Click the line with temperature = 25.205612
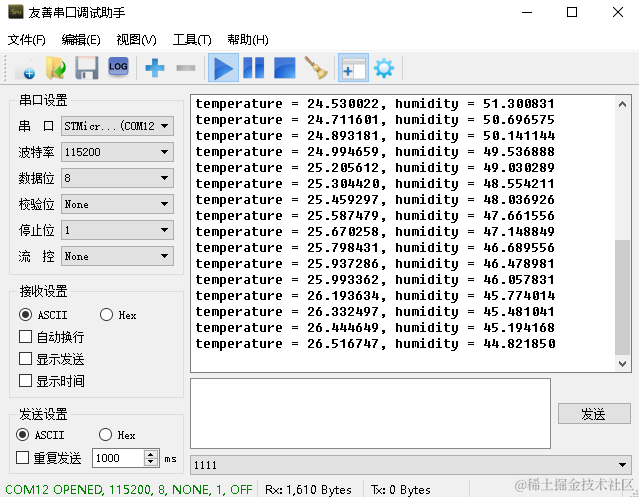The image size is (639, 497). (x=375, y=168)
